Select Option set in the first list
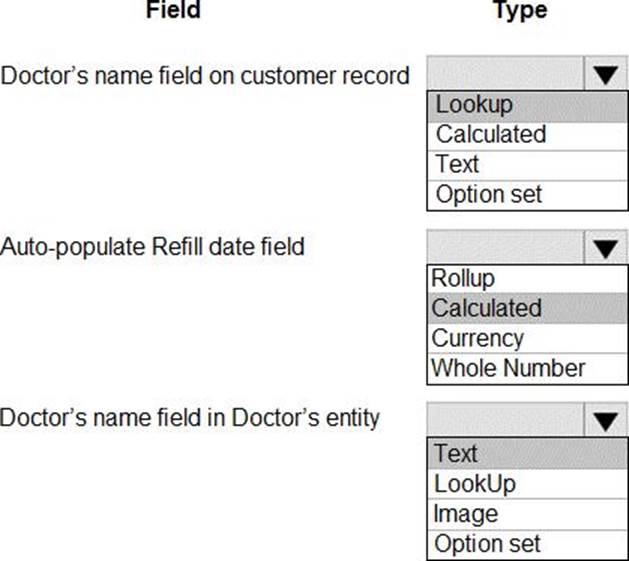 tap(486, 194)
